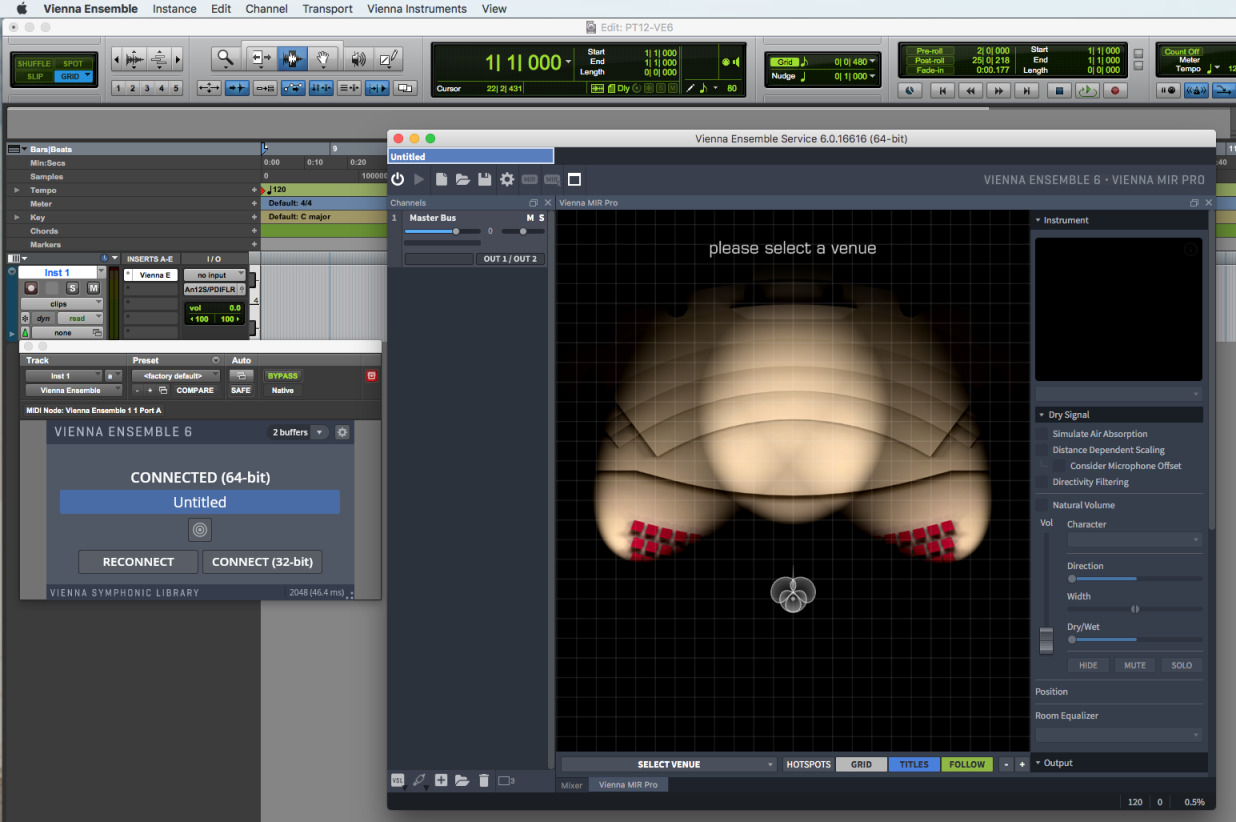
Task: Click the VSL icon below channel list
Action: click(x=397, y=780)
